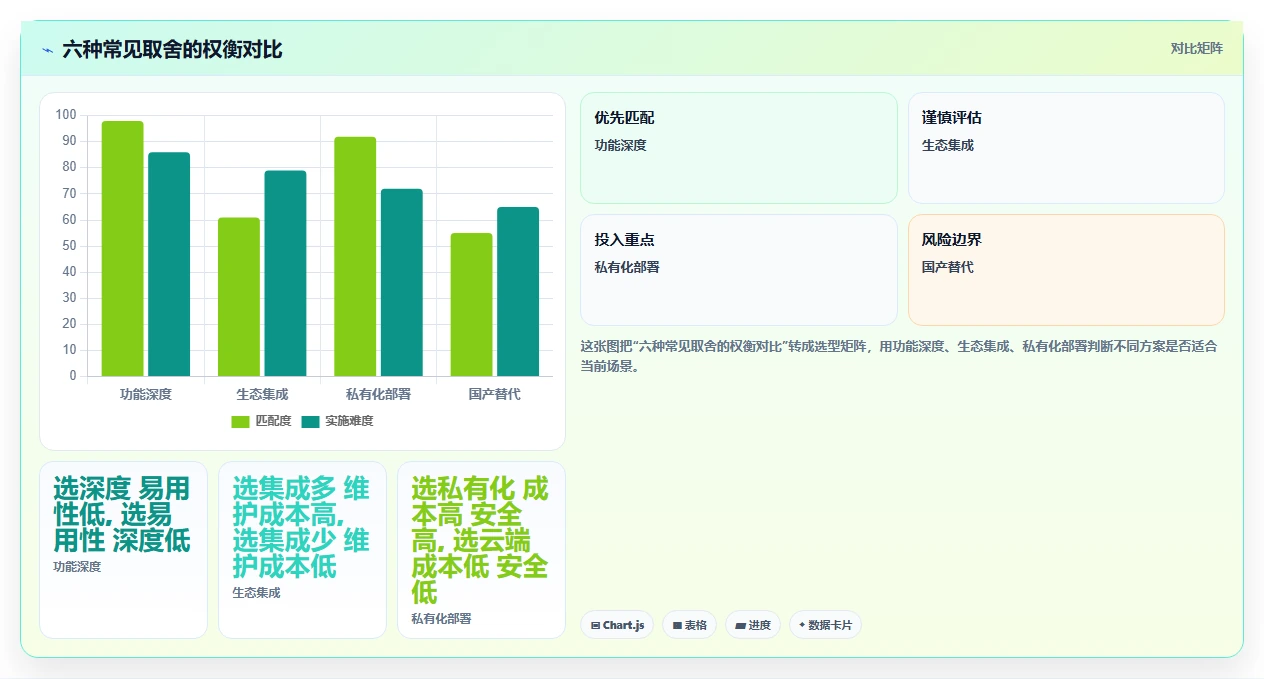The width and height of the screenshot is (1264, 679).
Task: Click 生态集成 text in 谨慎评估 card
Action: 948,145
